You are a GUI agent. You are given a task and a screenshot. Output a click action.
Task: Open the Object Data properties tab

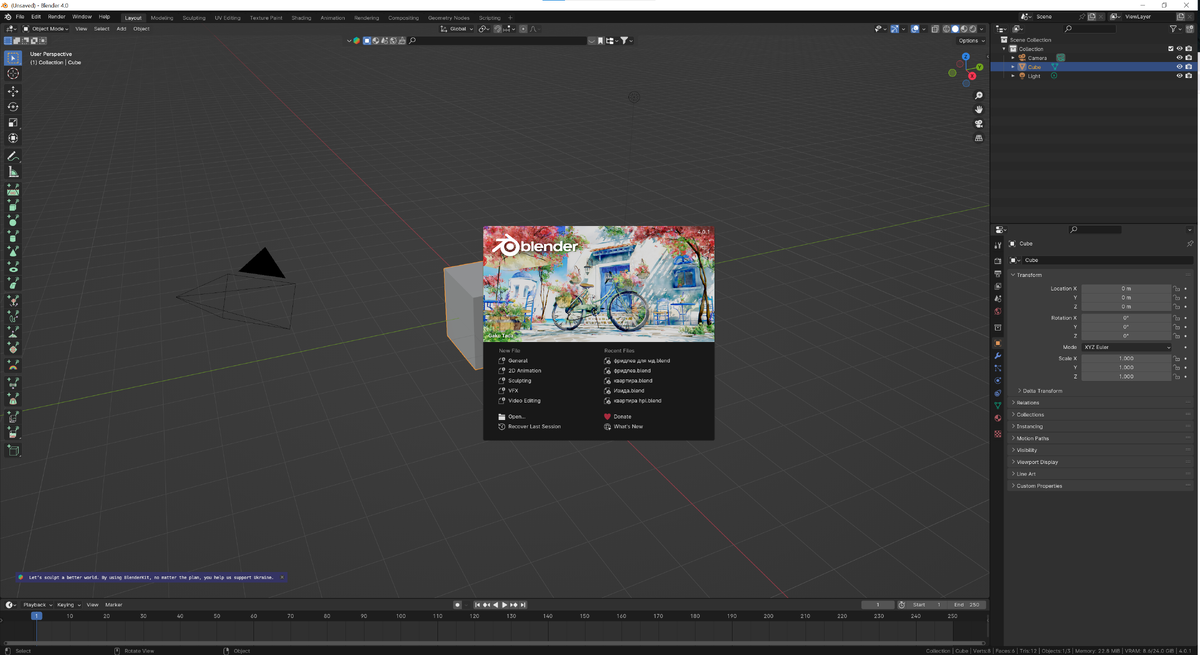point(998,405)
